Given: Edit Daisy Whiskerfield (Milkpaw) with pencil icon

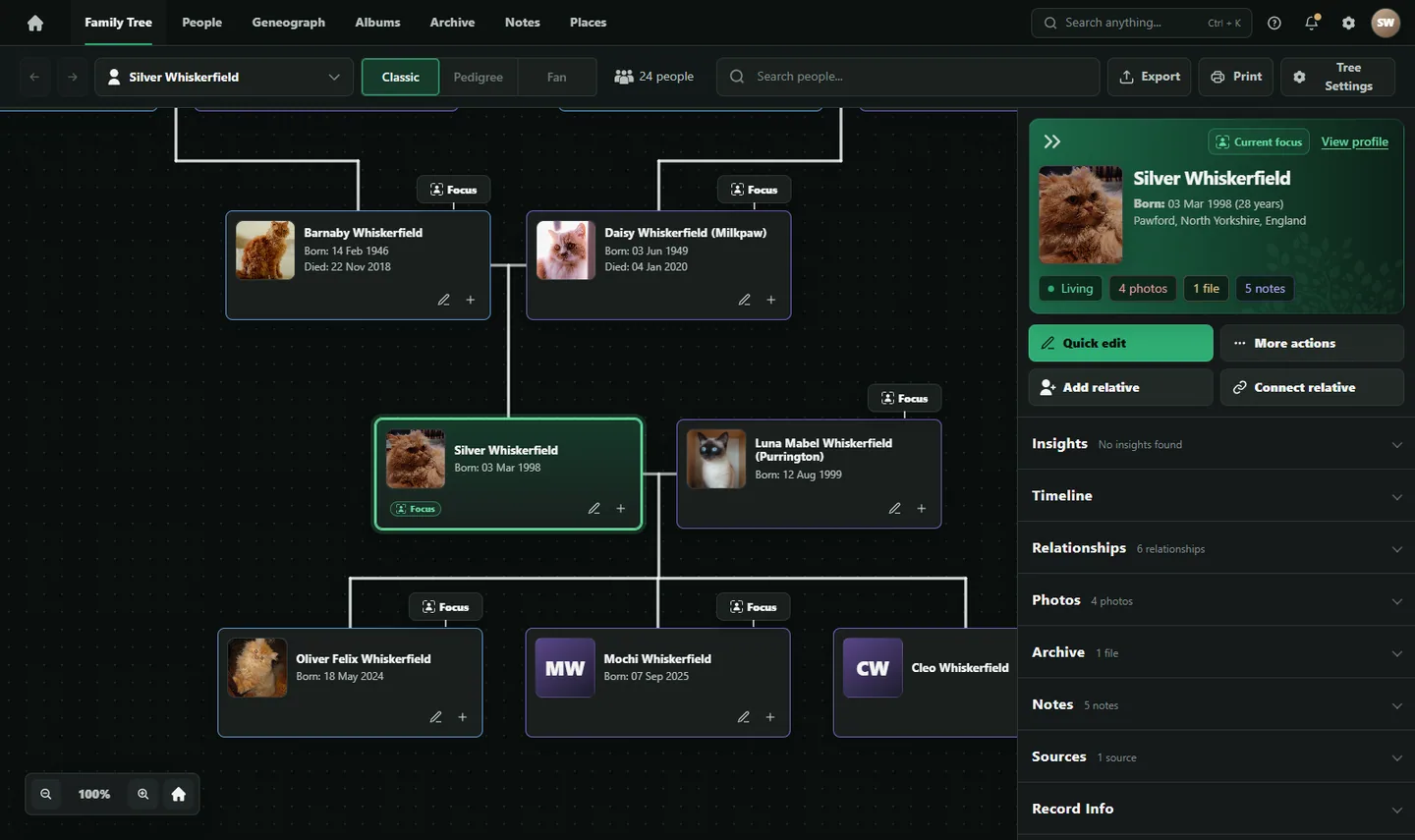Looking at the screenshot, I should tap(745, 300).
